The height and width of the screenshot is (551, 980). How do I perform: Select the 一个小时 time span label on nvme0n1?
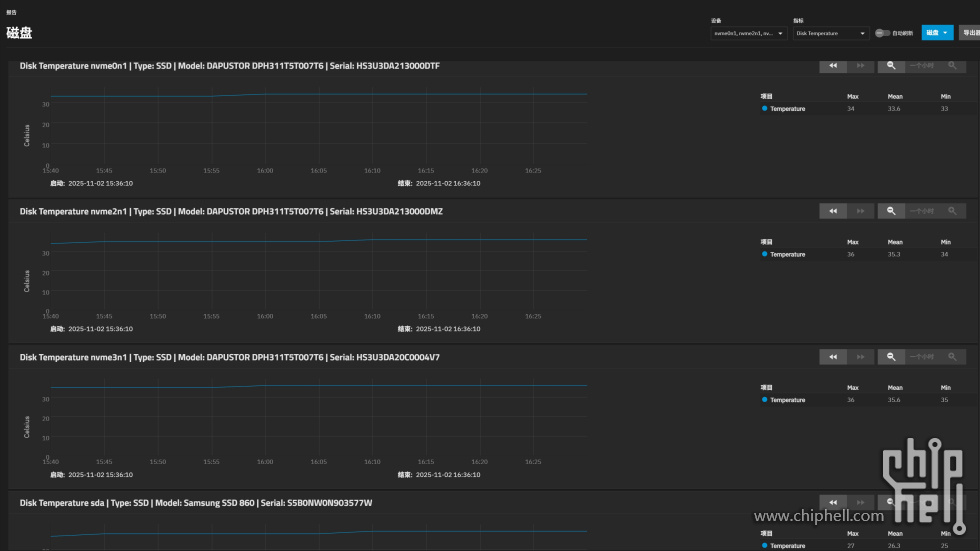point(922,66)
